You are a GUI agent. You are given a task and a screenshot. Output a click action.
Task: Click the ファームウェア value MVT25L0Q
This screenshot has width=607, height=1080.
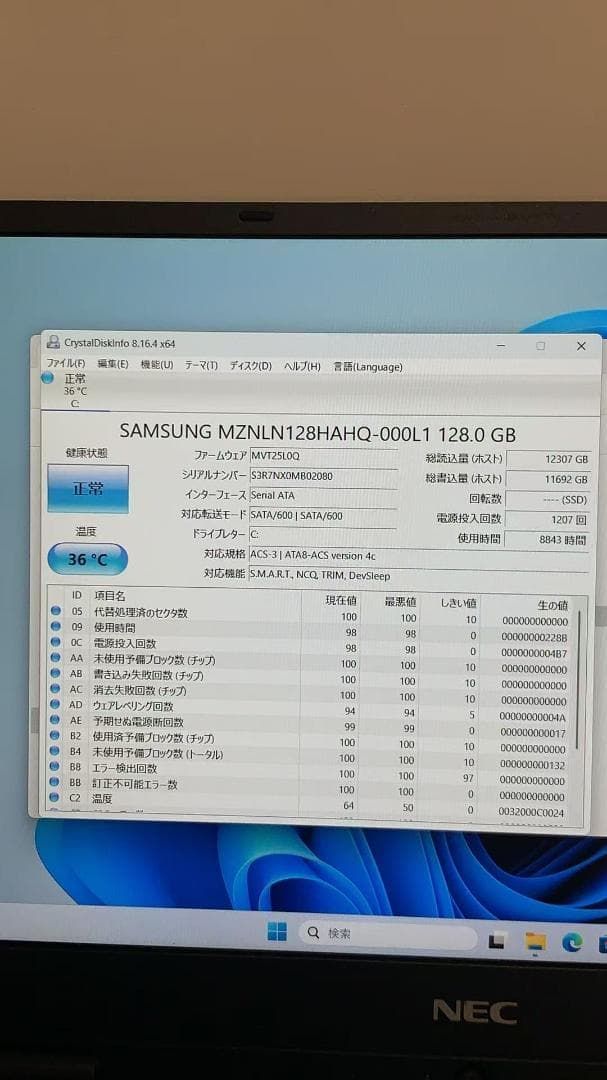click(x=323, y=456)
